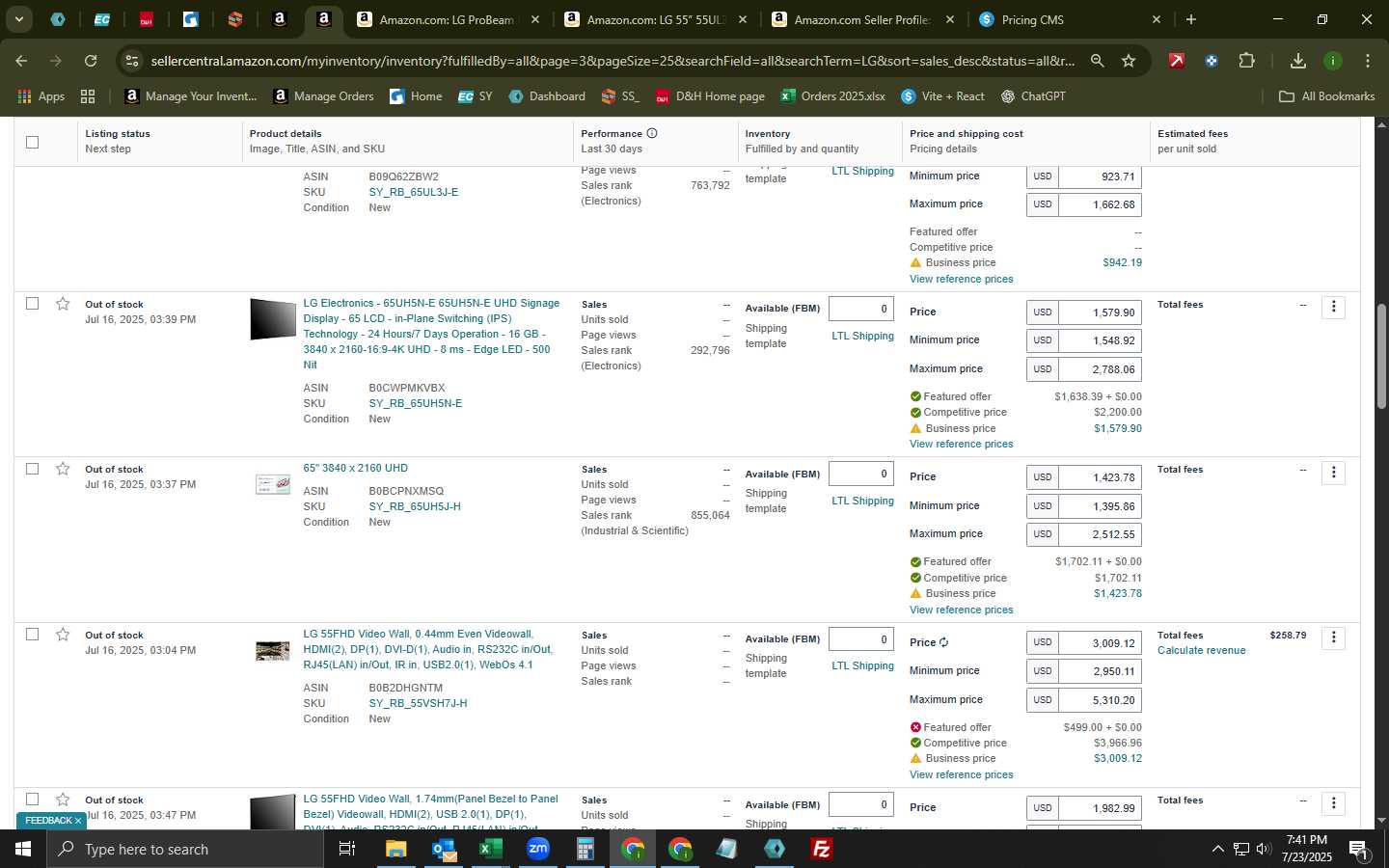The image size is (1389, 868).
Task: Open Calculator from the taskbar
Action: tap(586, 849)
